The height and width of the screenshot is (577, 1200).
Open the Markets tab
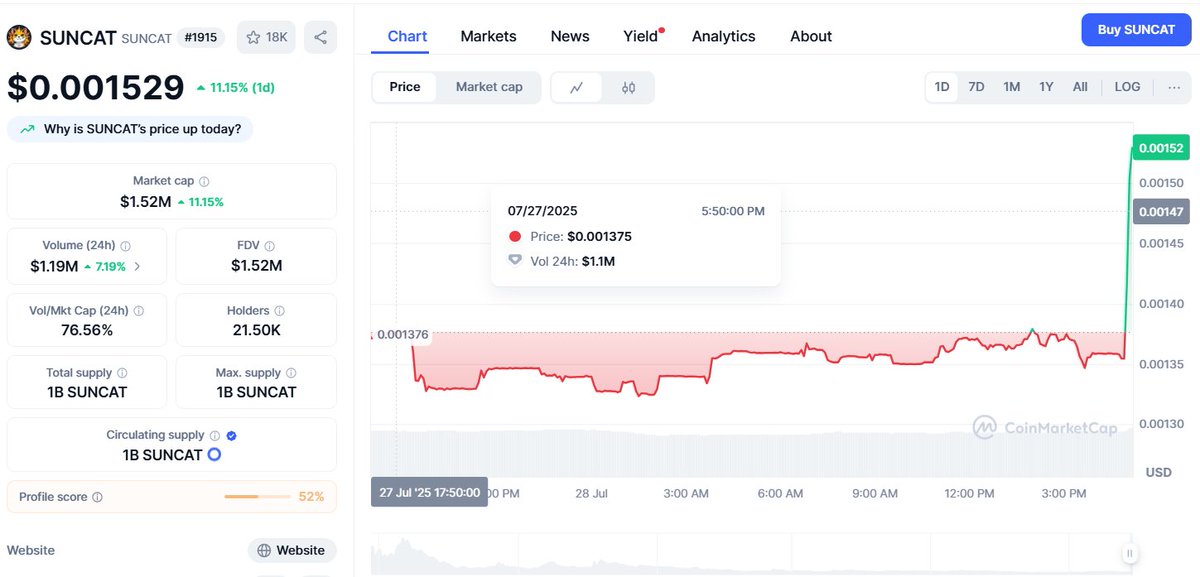click(x=488, y=36)
